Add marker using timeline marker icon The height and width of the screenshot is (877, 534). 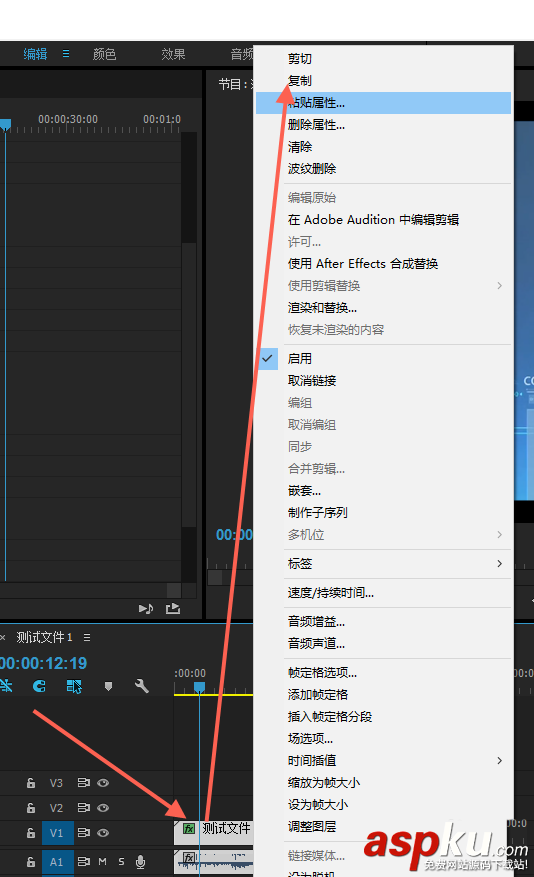pos(108,686)
